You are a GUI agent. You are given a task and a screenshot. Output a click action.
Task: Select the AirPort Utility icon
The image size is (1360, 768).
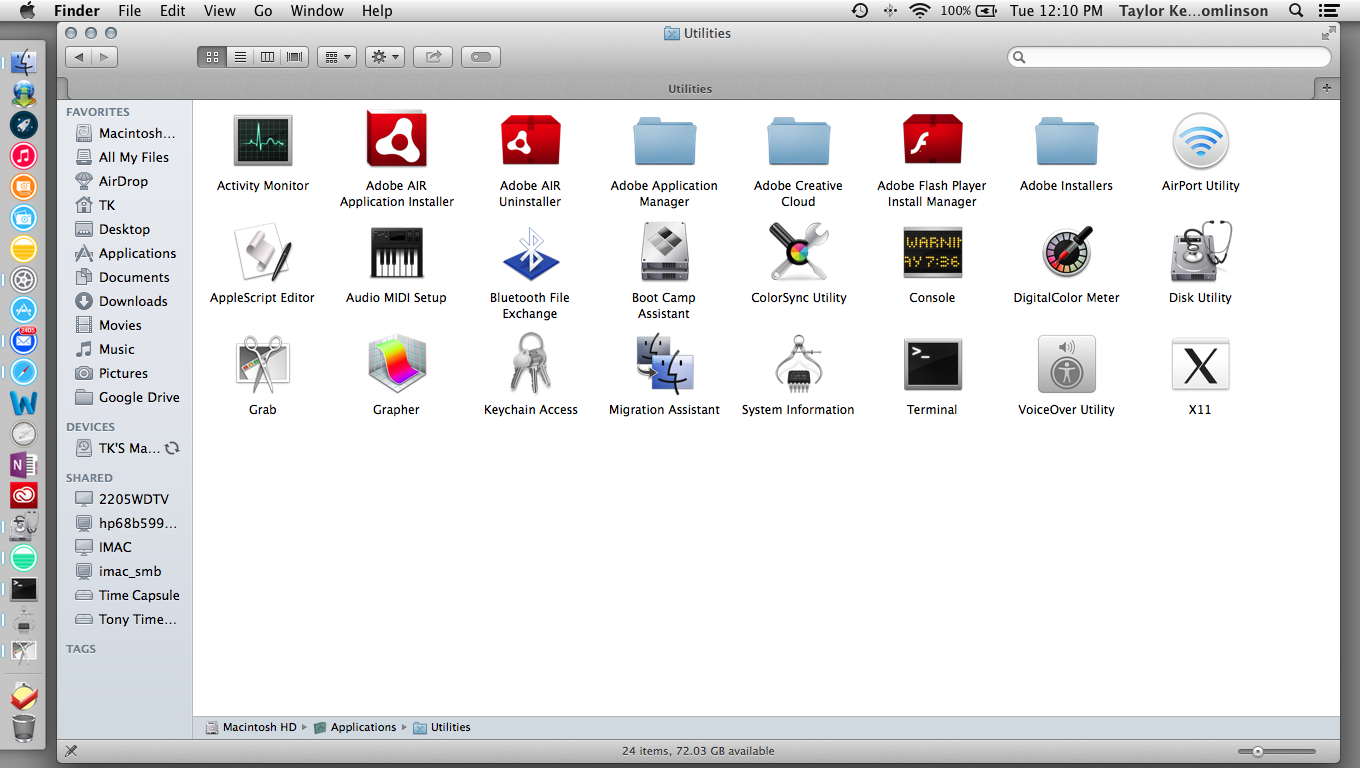[1200, 141]
